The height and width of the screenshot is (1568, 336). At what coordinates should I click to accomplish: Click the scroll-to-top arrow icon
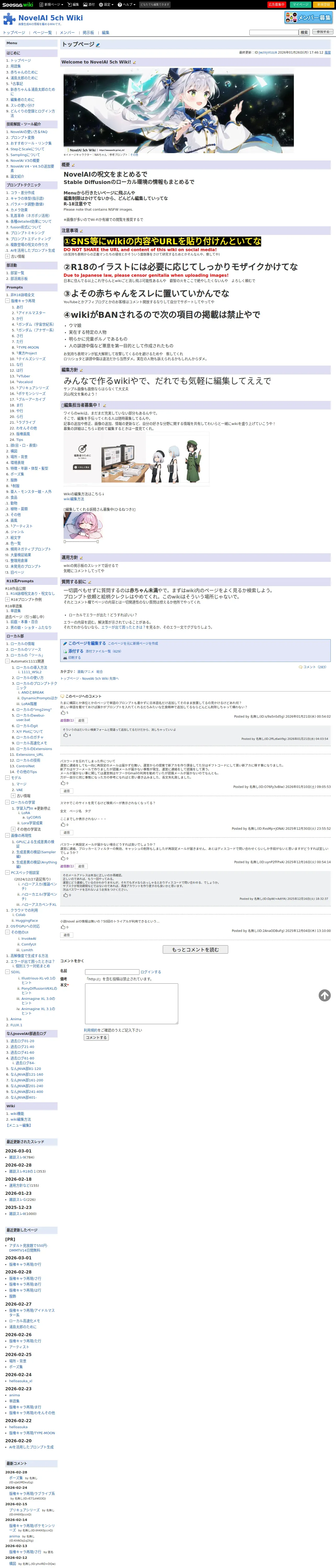pos(324,995)
